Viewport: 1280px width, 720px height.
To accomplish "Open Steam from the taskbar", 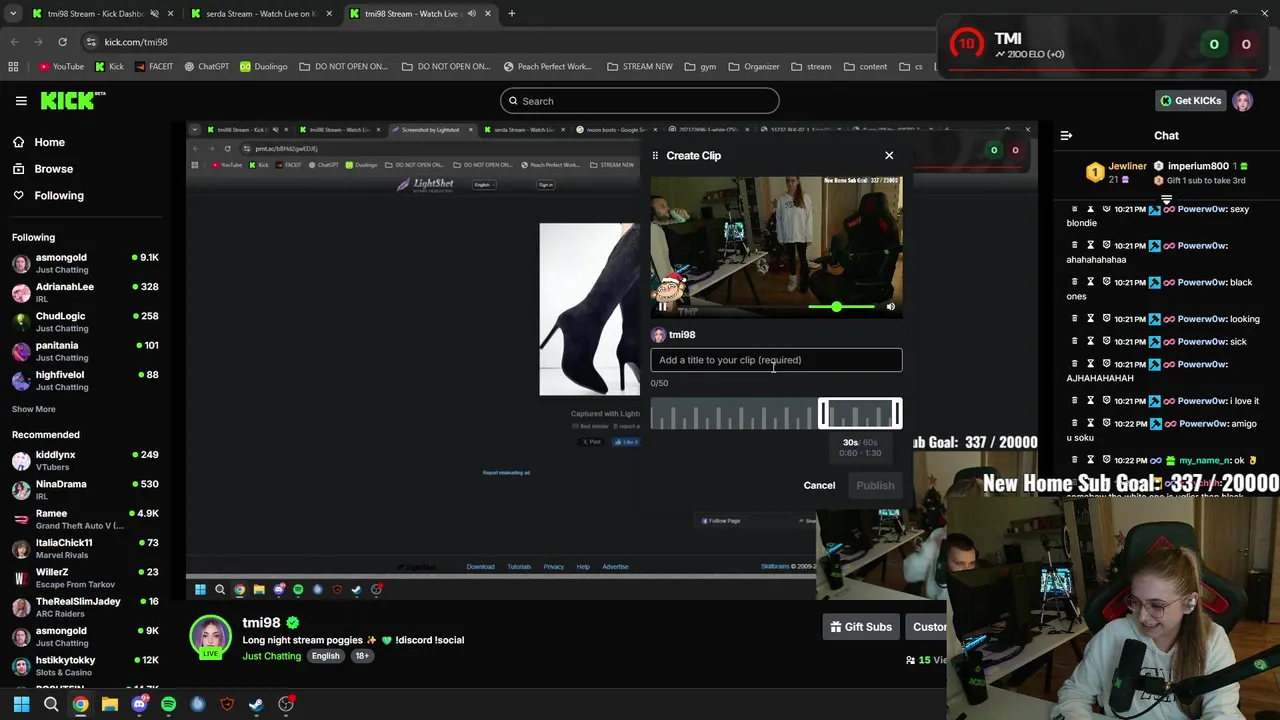I will tap(256, 704).
